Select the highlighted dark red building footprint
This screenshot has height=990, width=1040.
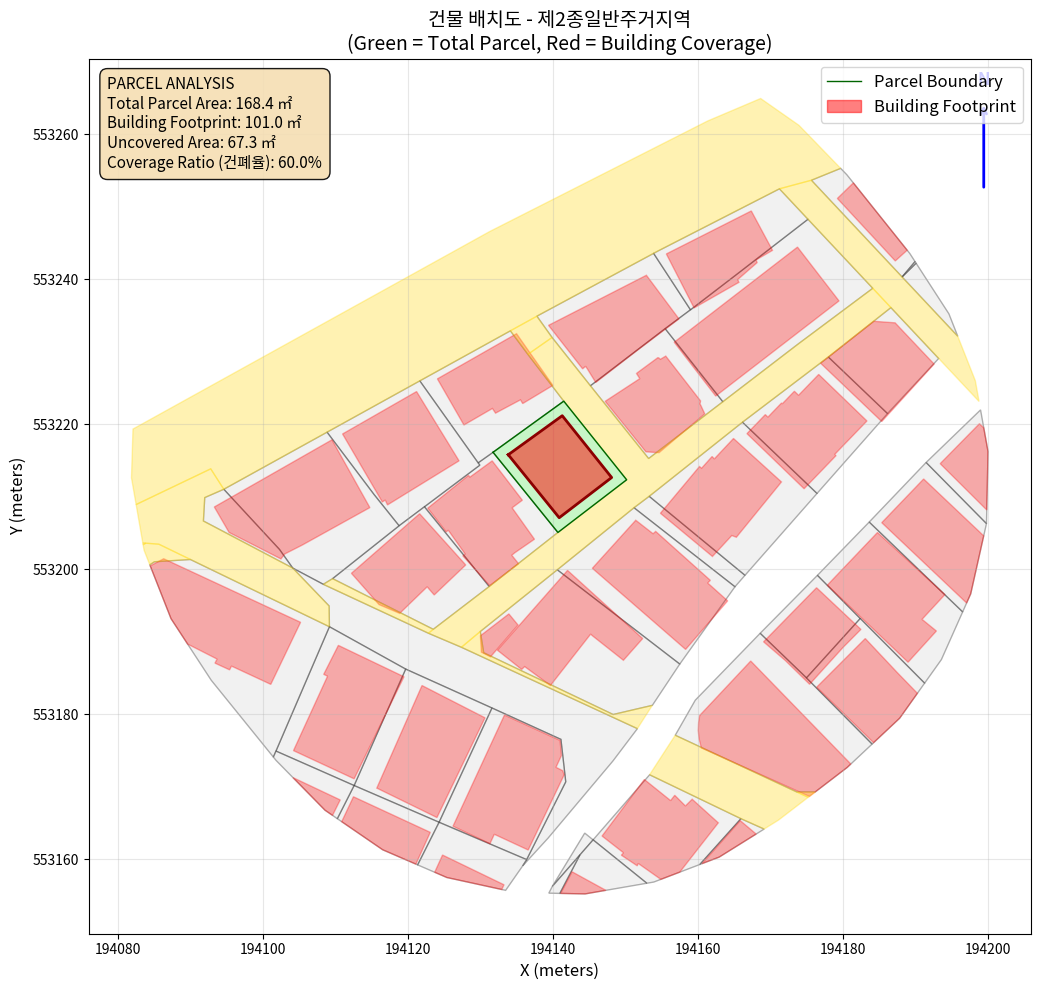(x=559, y=466)
